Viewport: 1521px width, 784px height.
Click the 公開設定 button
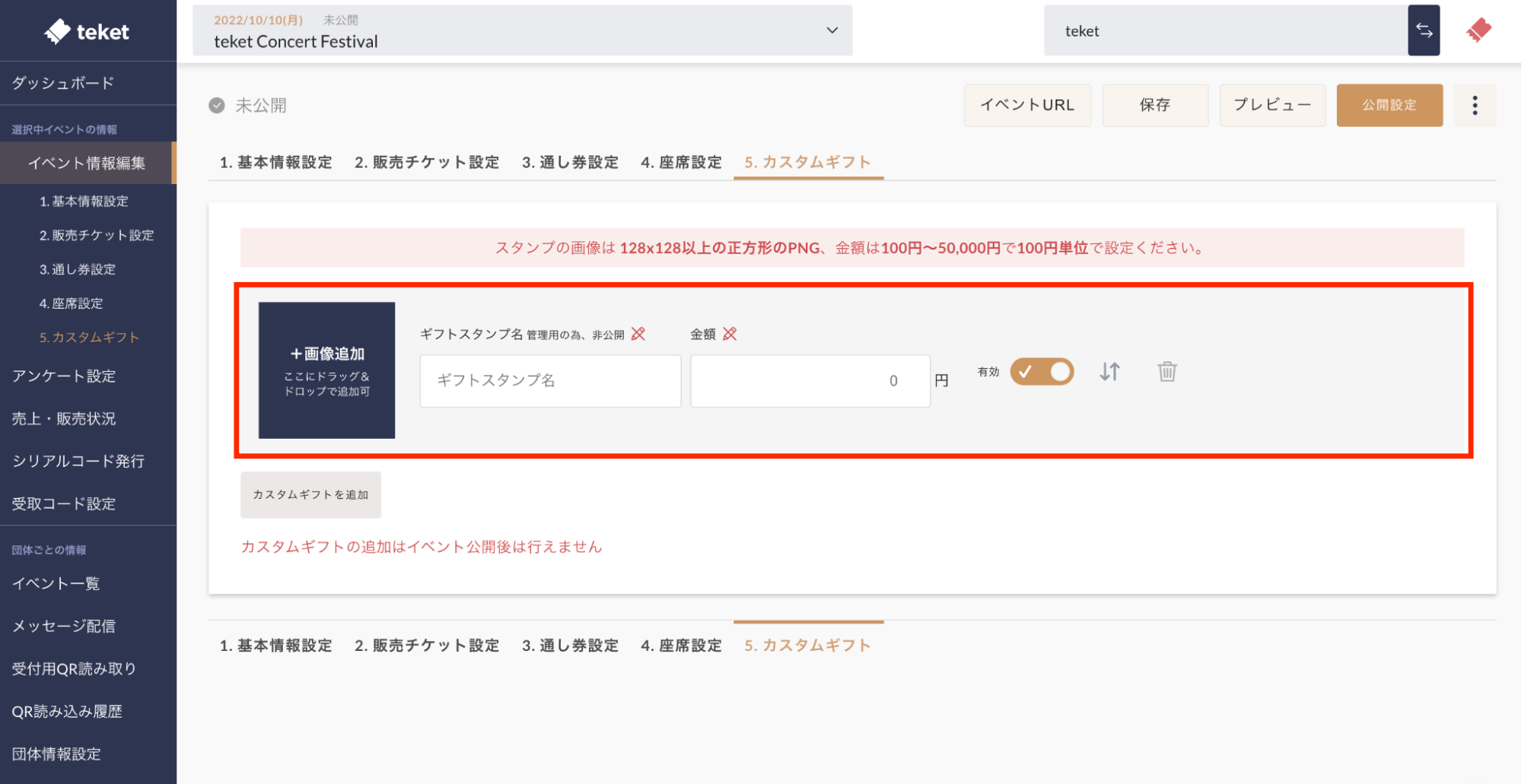pos(1389,105)
